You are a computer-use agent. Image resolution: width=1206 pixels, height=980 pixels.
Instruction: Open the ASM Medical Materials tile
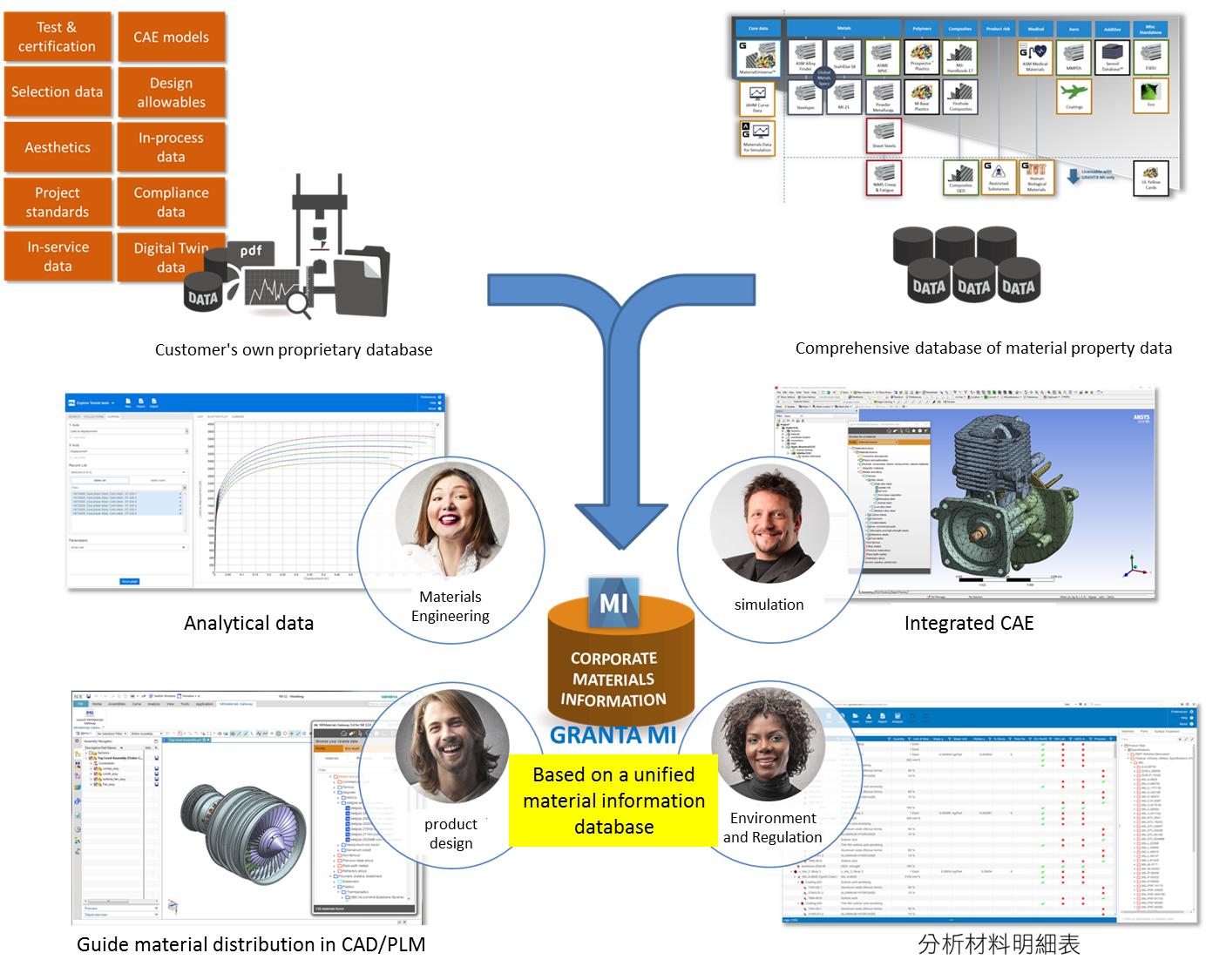click(1034, 57)
